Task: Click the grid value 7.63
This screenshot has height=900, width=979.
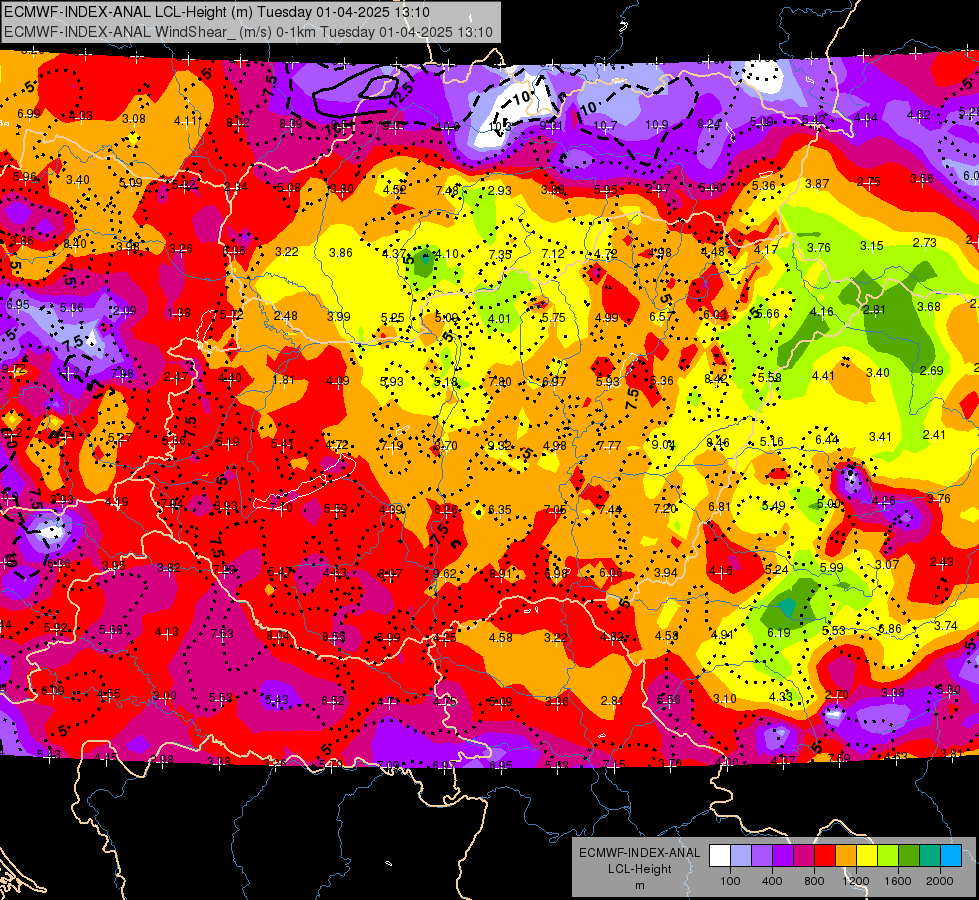Action: coord(222,634)
